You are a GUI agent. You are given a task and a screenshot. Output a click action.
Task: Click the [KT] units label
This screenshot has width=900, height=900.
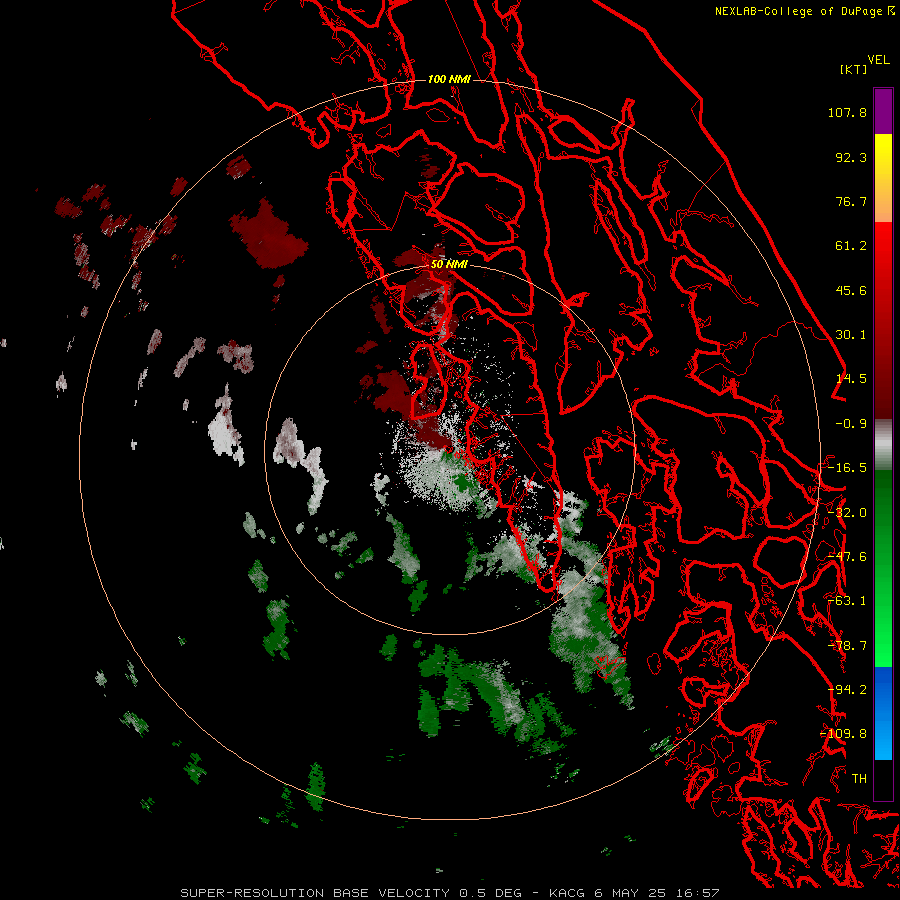[x=853, y=69]
